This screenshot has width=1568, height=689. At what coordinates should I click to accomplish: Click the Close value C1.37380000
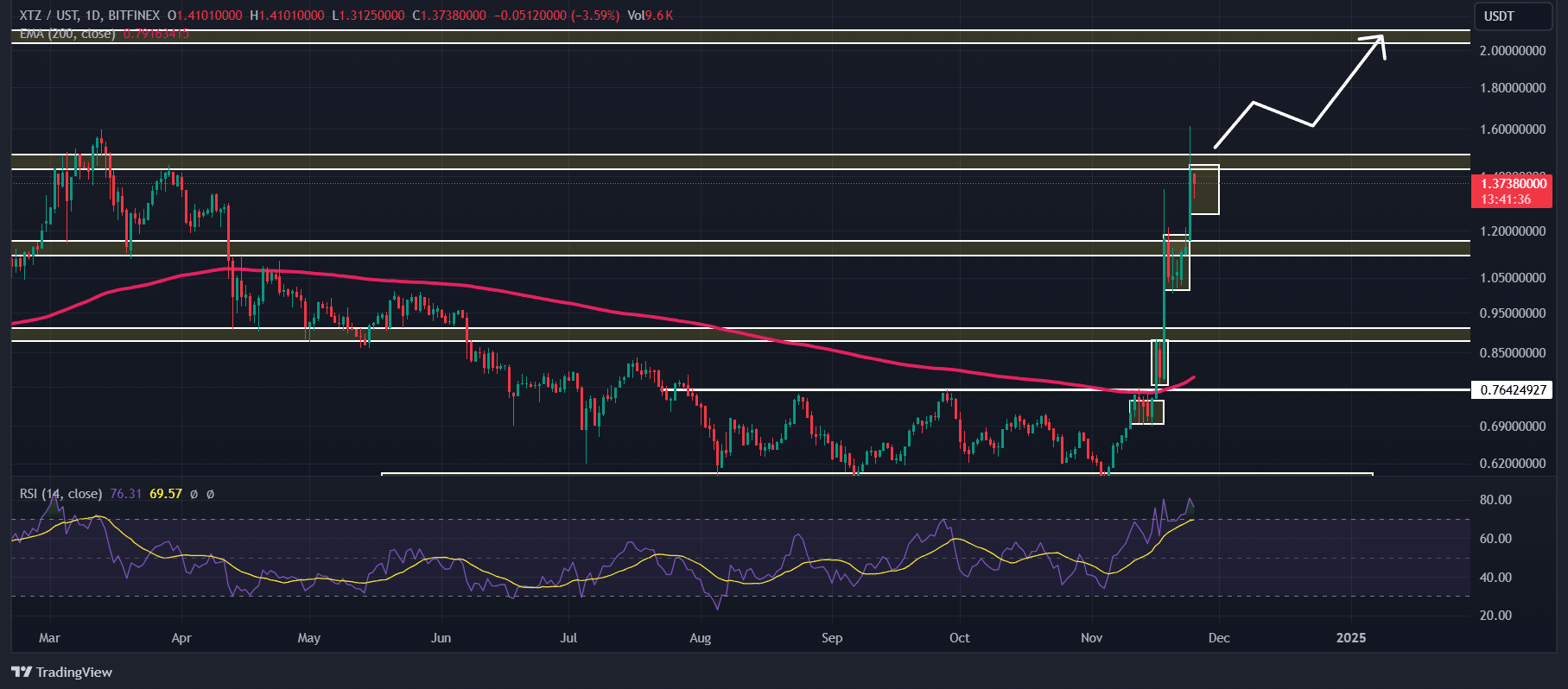click(449, 16)
